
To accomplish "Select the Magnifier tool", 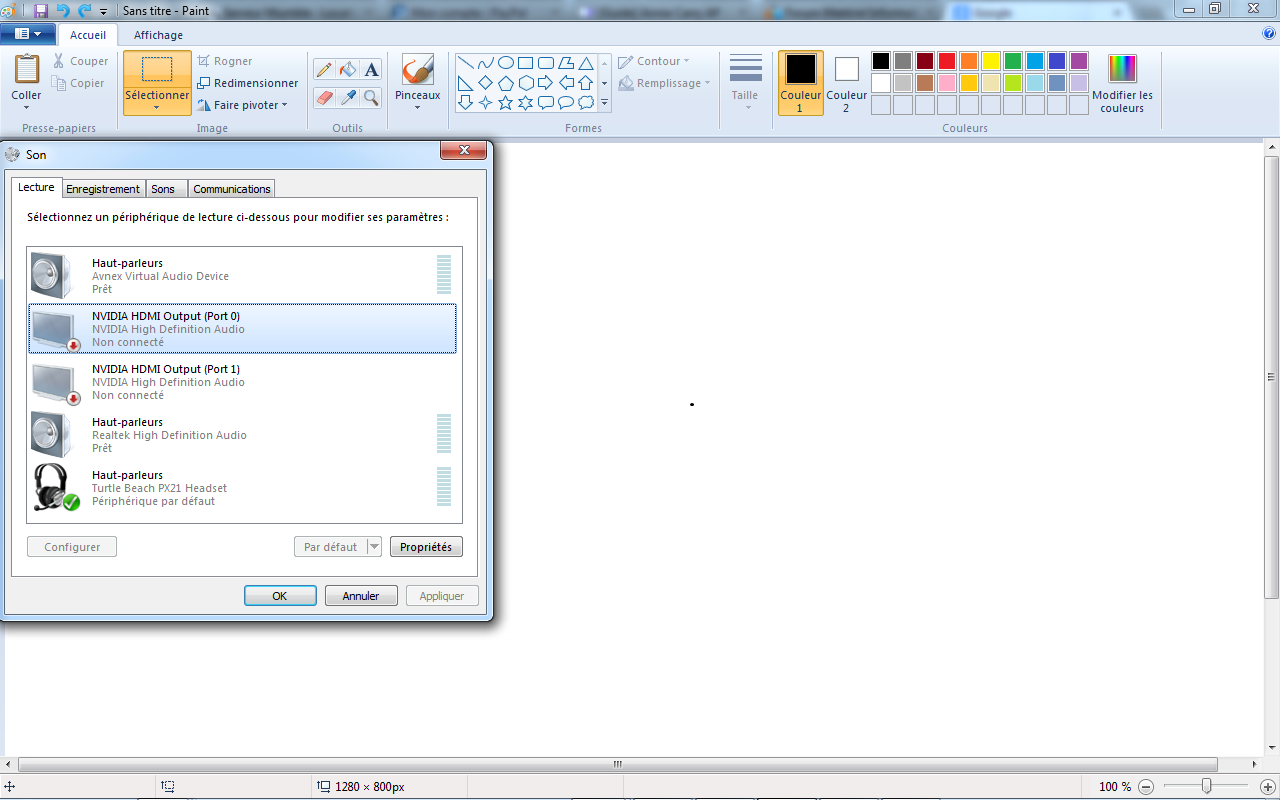I will 371,97.
